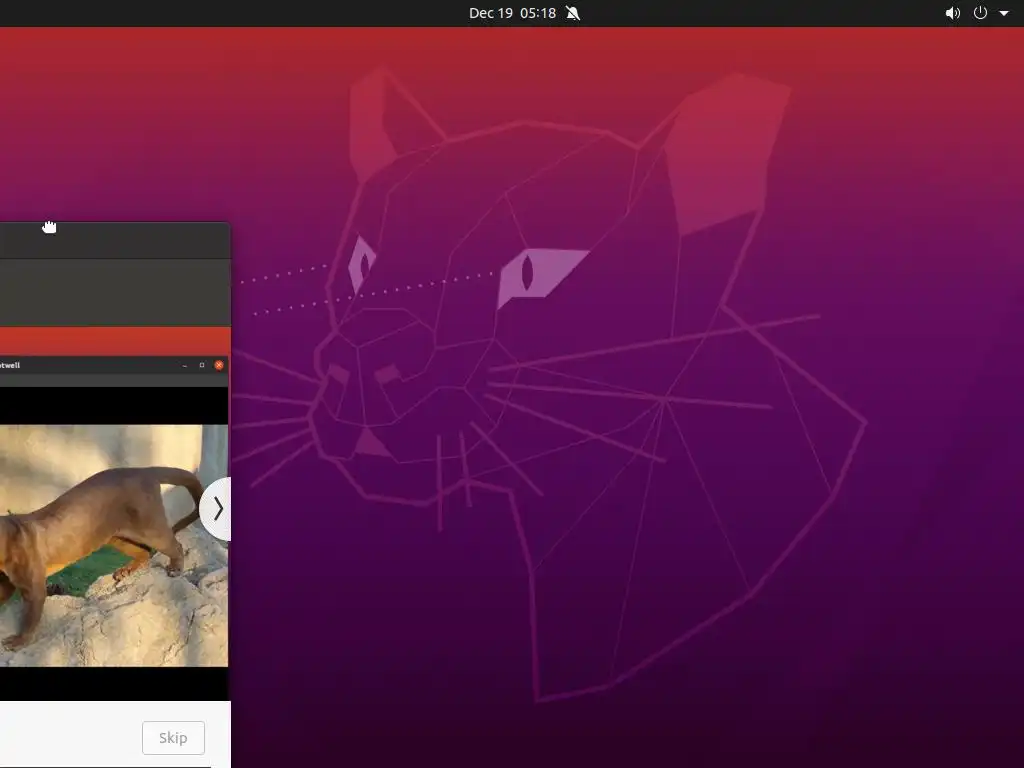Click the power icon in the top bar
This screenshot has width=1024, height=768.
[980, 13]
